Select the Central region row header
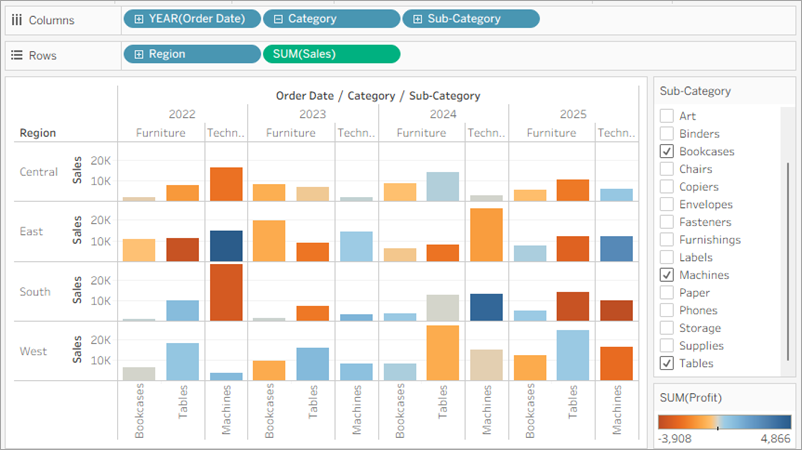This screenshot has width=802, height=450. pyautogui.click(x=39, y=172)
